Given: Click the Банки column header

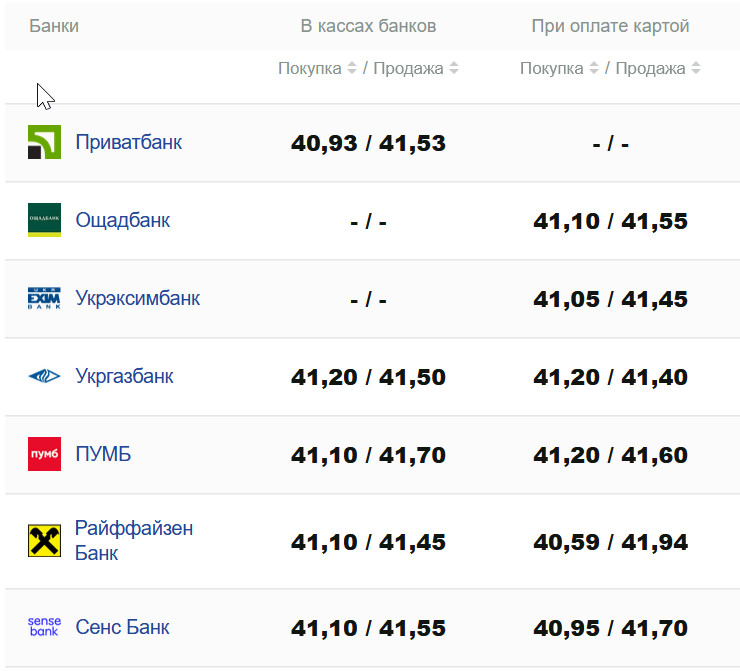Looking at the screenshot, I should point(54,26).
